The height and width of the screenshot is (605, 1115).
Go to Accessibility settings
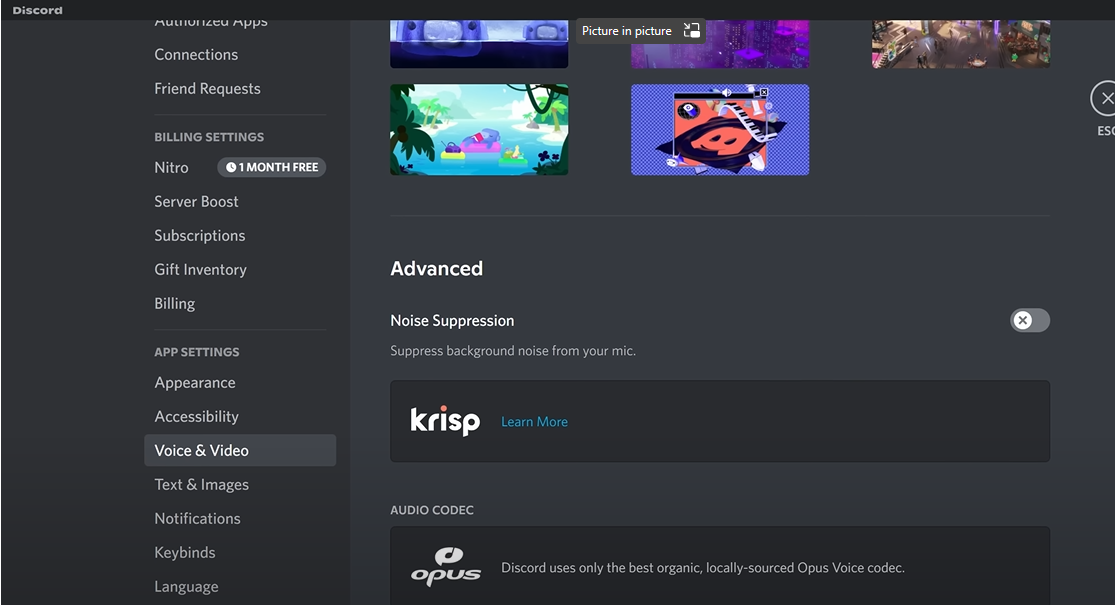point(196,417)
